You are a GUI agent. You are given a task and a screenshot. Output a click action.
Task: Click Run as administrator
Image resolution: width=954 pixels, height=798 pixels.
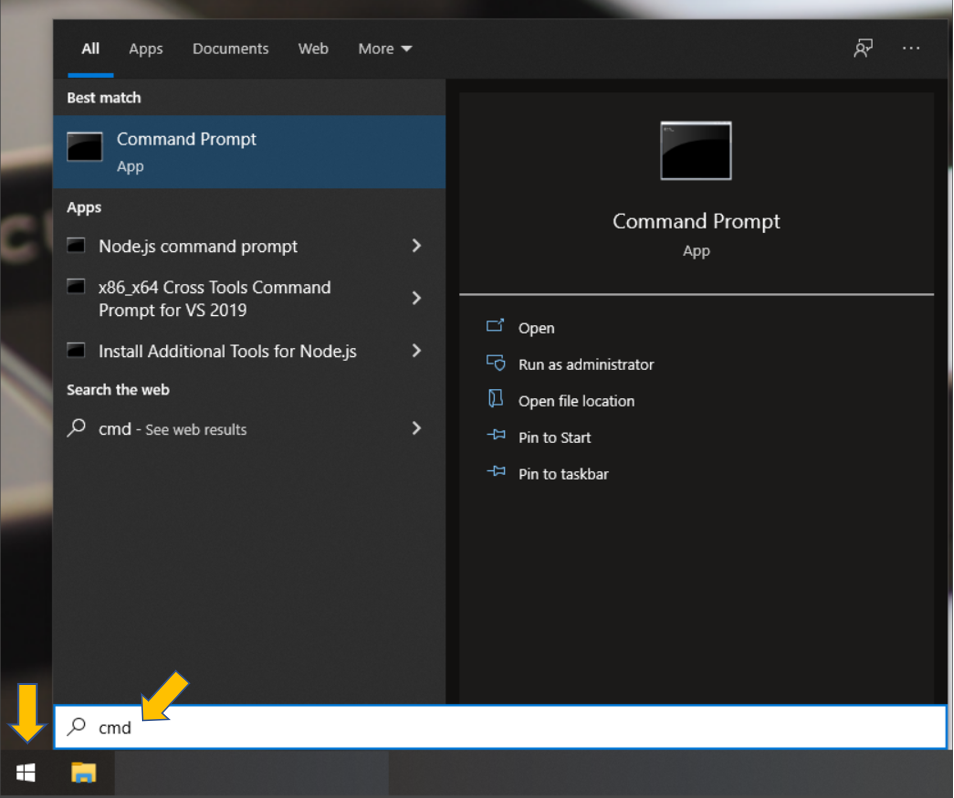pyautogui.click(x=586, y=364)
